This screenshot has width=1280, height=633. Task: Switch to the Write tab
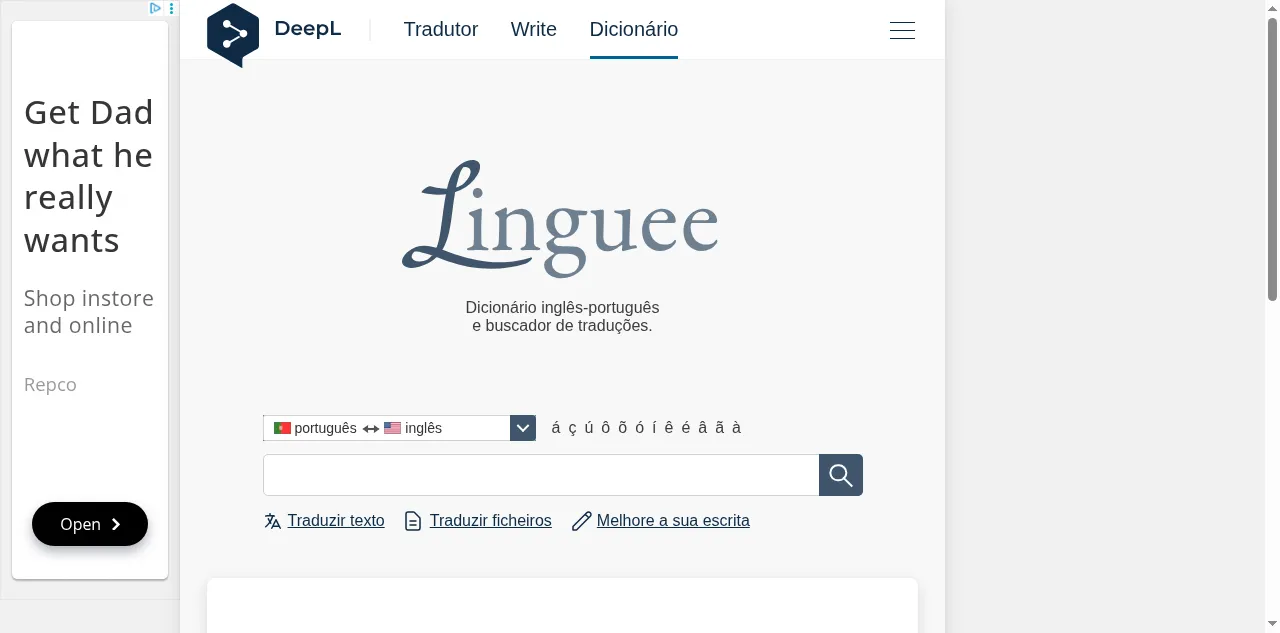(x=534, y=29)
